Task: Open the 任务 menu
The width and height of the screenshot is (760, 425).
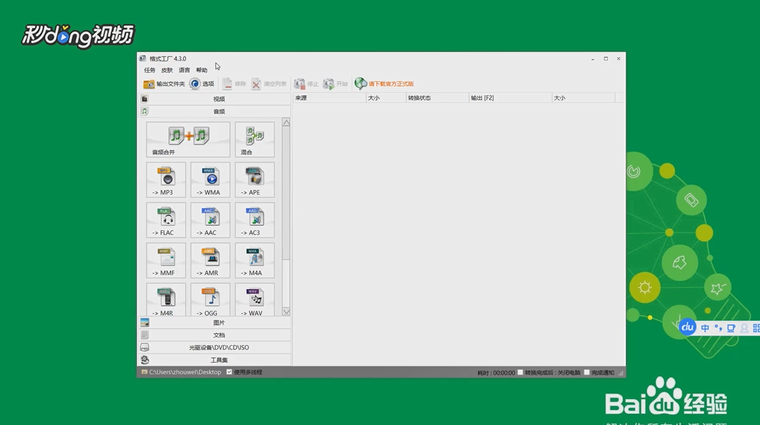Action: tap(149, 70)
